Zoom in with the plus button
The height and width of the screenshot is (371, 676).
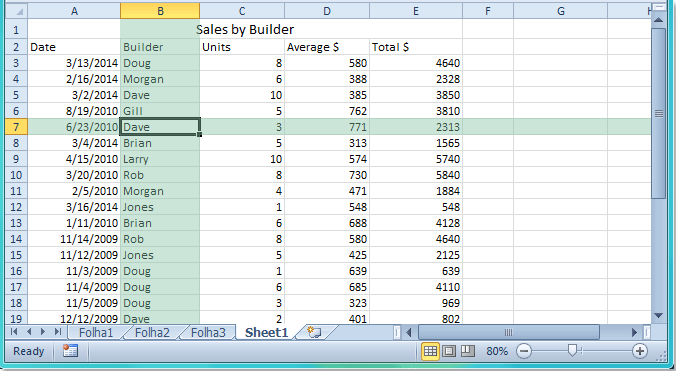click(x=640, y=351)
